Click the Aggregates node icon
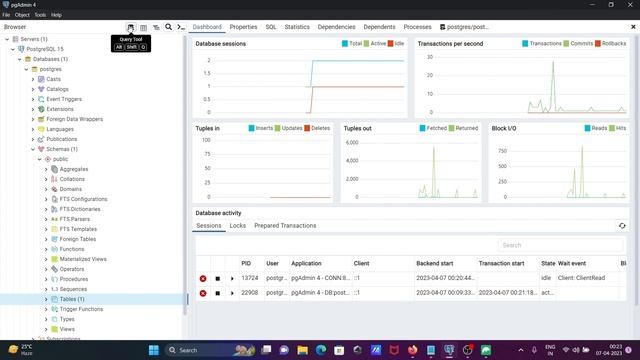The height and width of the screenshot is (360, 640). pyautogui.click(x=54, y=169)
